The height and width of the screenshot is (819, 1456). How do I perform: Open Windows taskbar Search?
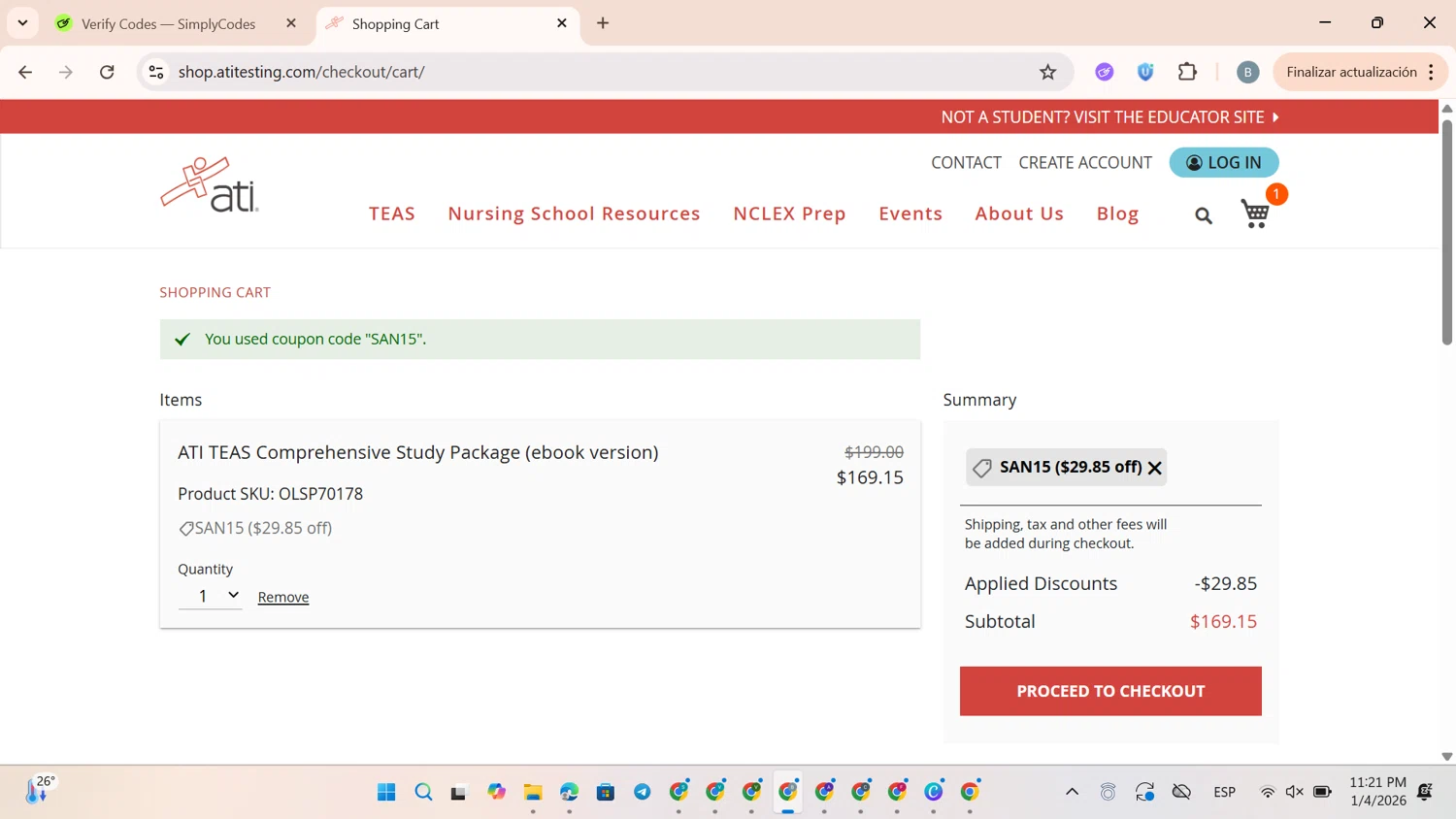423,792
